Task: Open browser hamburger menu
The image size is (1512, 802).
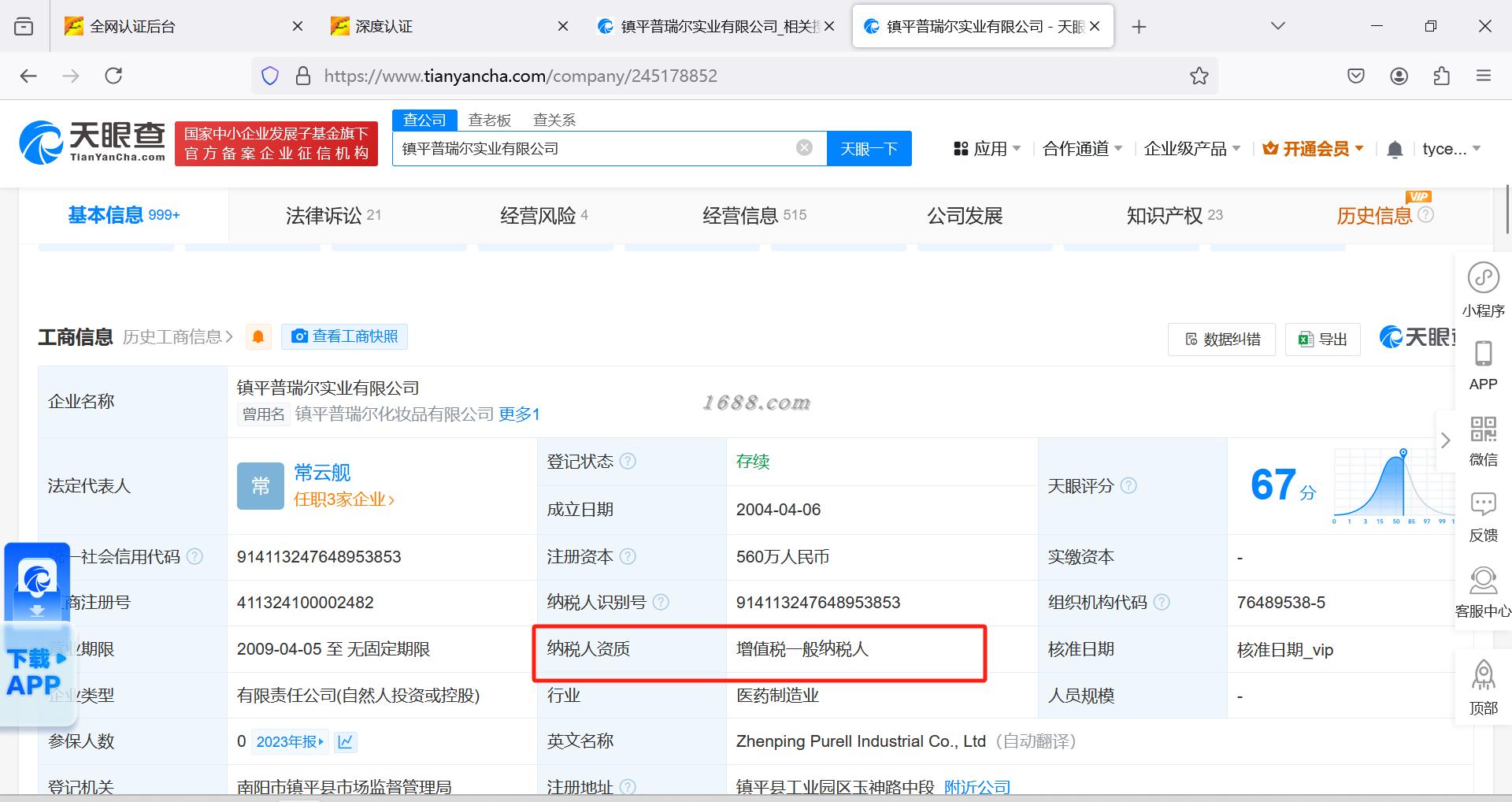Action: tap(1484, 76)
